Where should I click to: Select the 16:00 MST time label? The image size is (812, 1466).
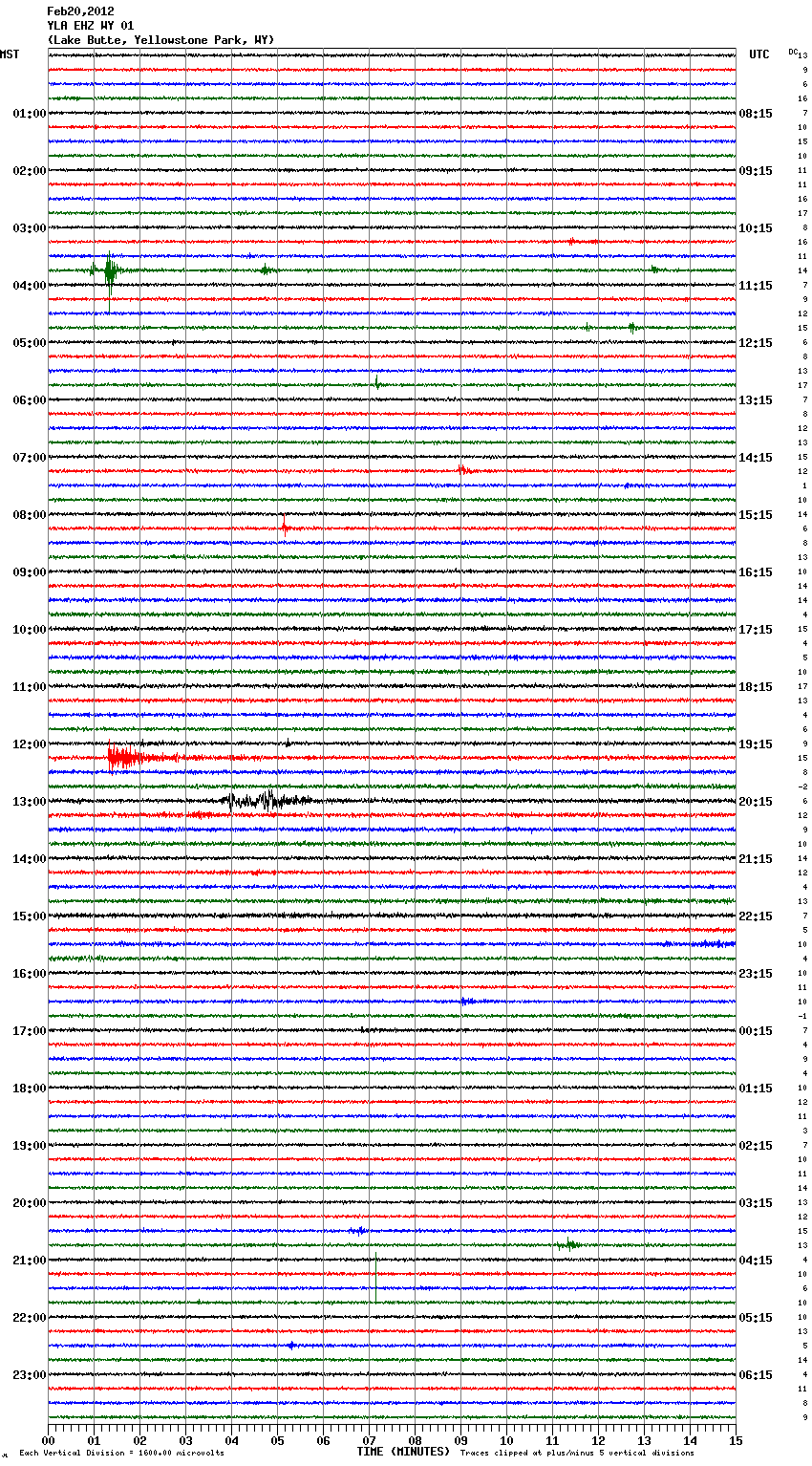pos(30,974)
